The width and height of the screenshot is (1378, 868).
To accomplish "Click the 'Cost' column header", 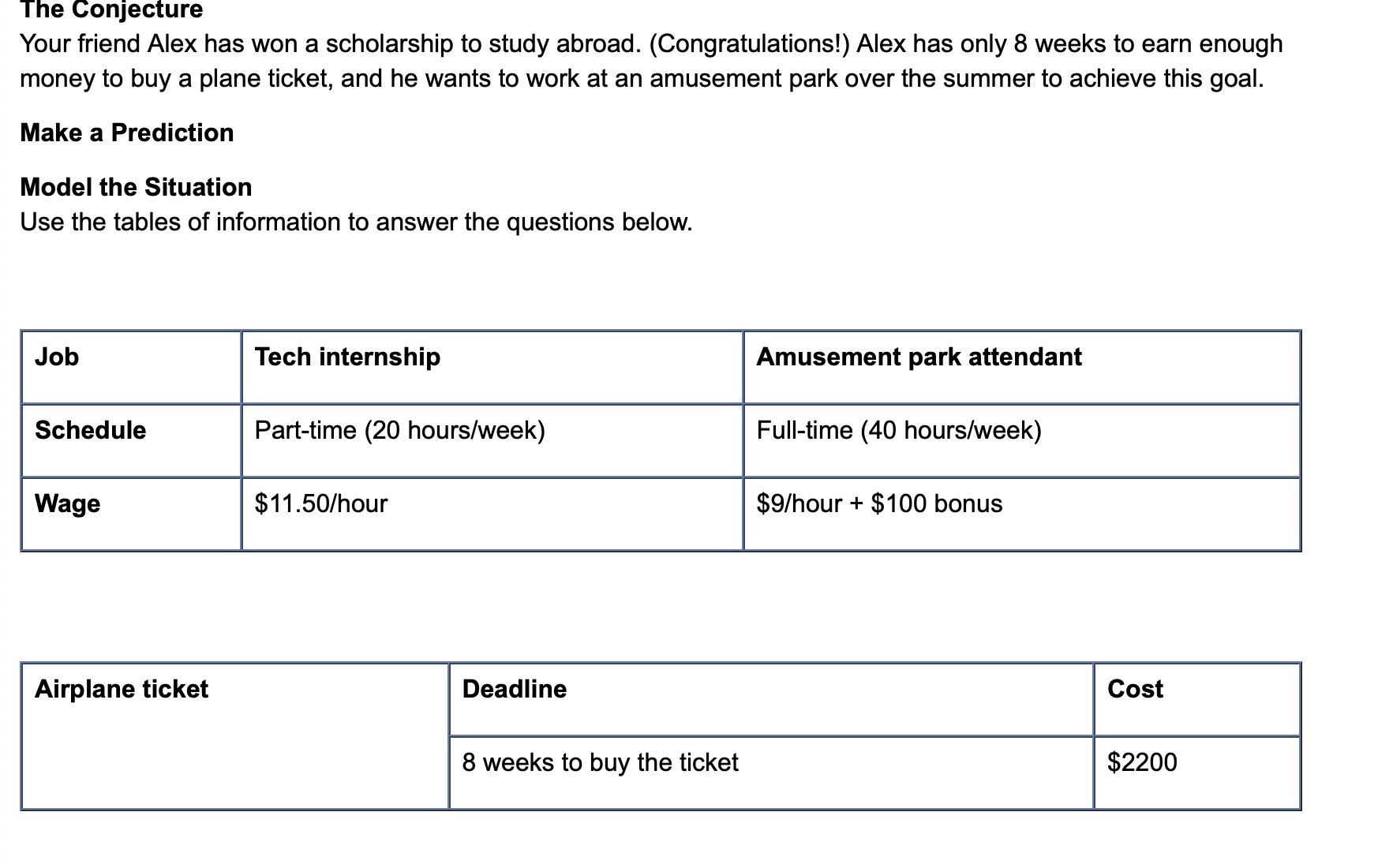I will click(x=1197, y=699).
